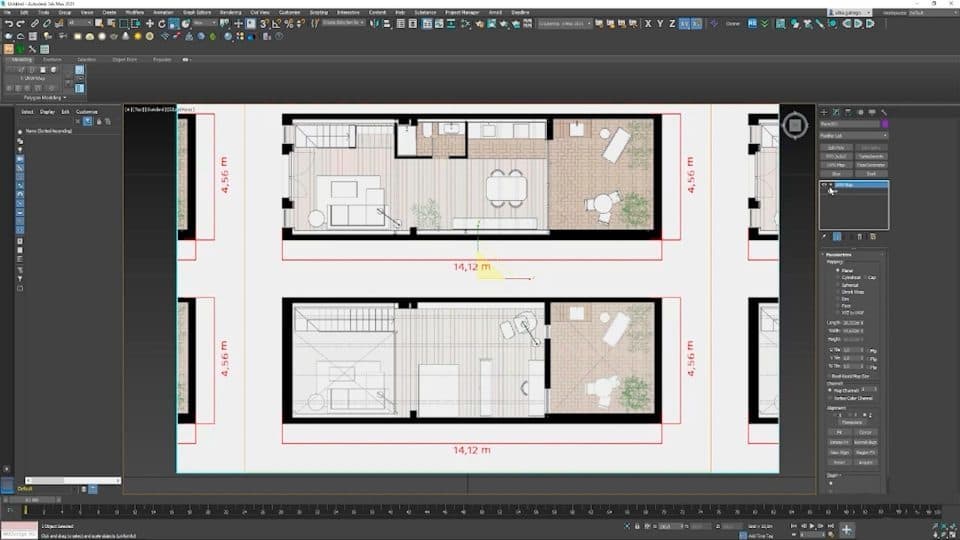Switch to the Freeform ribbon tab
This screenshot has height=540, width=960.
(x=52, y=59)
